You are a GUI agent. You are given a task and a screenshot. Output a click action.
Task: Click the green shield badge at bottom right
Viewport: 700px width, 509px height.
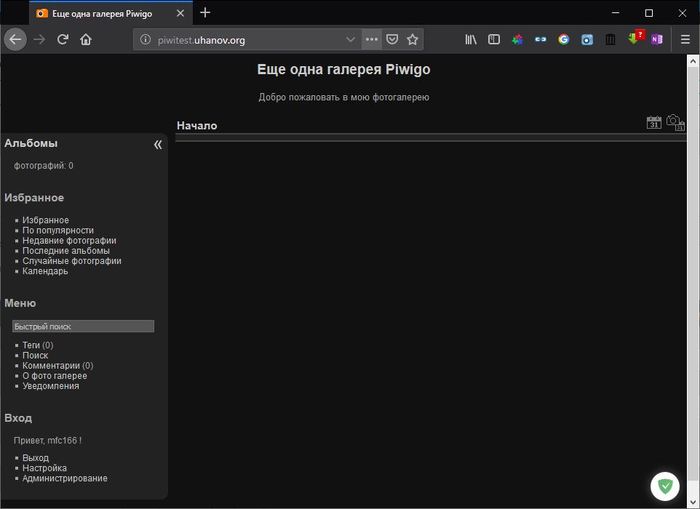664,486
